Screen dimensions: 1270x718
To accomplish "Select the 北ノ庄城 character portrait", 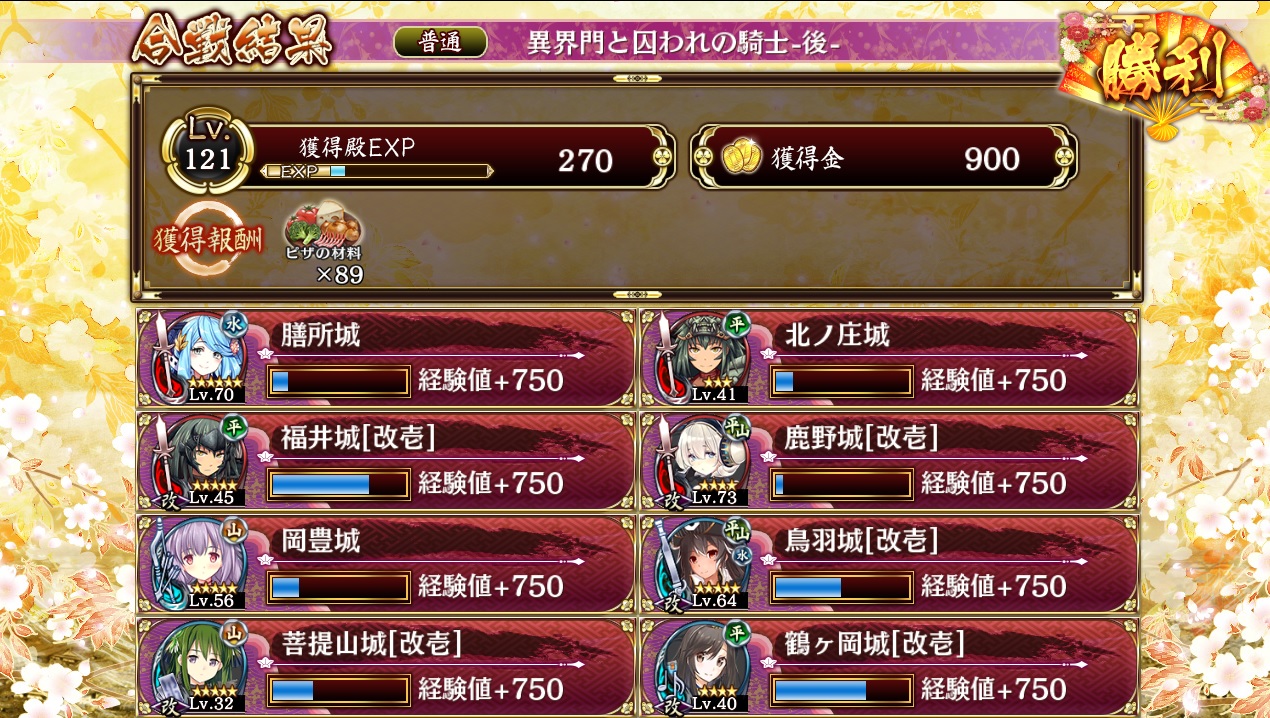I will point(705,358).
